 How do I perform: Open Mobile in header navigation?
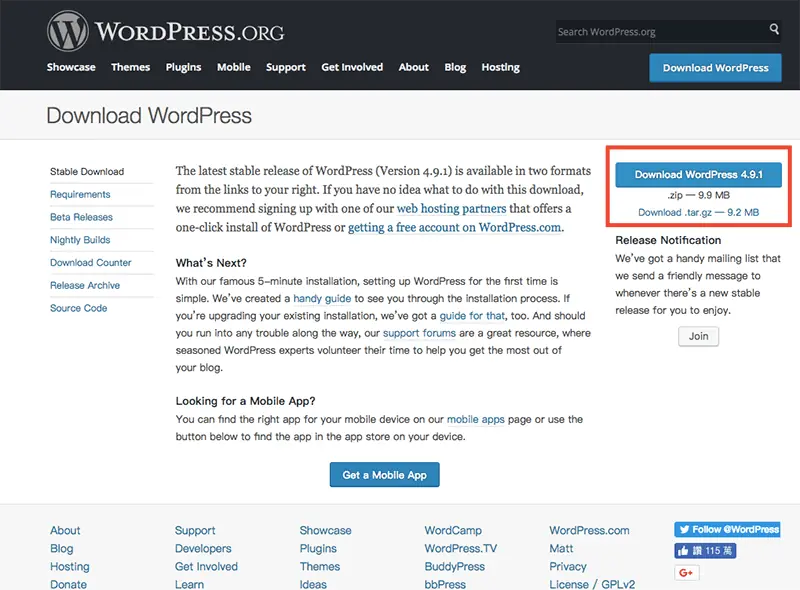click(x=234, y=67)
